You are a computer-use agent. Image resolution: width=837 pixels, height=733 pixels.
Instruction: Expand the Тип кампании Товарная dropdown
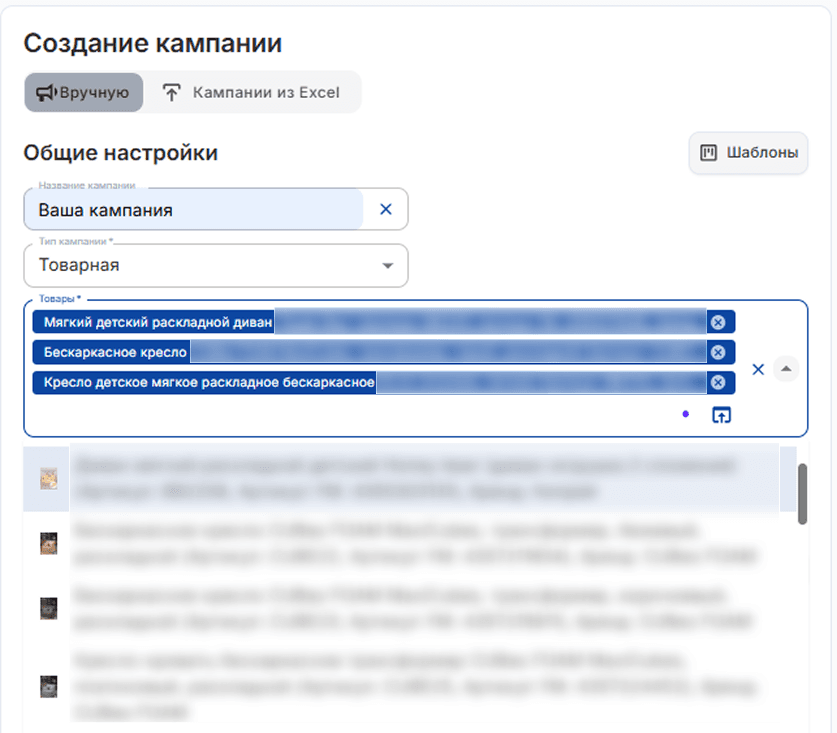[x=216, y=265]
